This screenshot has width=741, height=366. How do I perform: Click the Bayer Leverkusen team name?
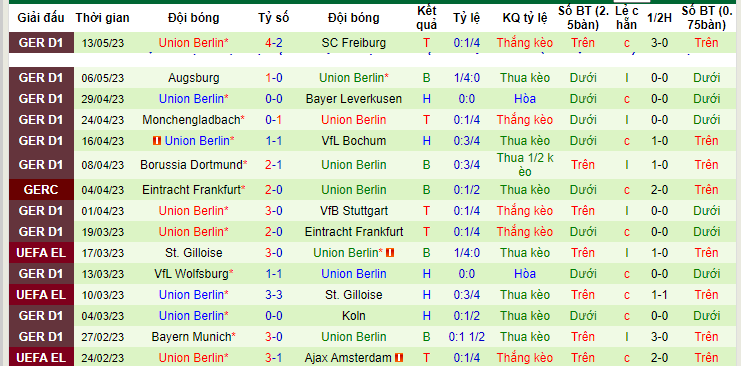353,99
